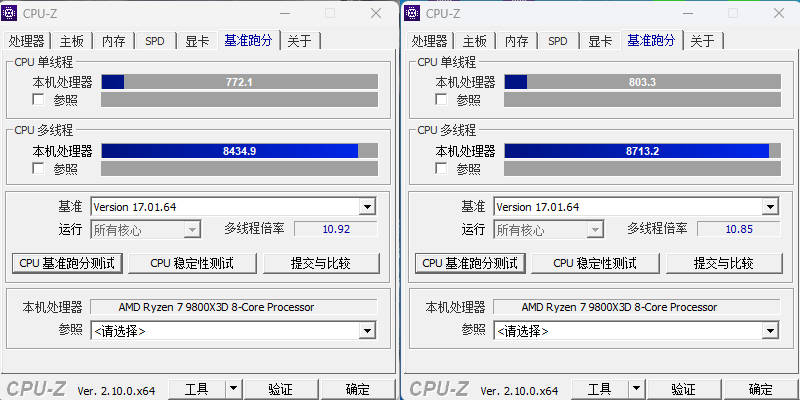
Task: Click single-thread score bar 803.3
Action: pos(643,82)
